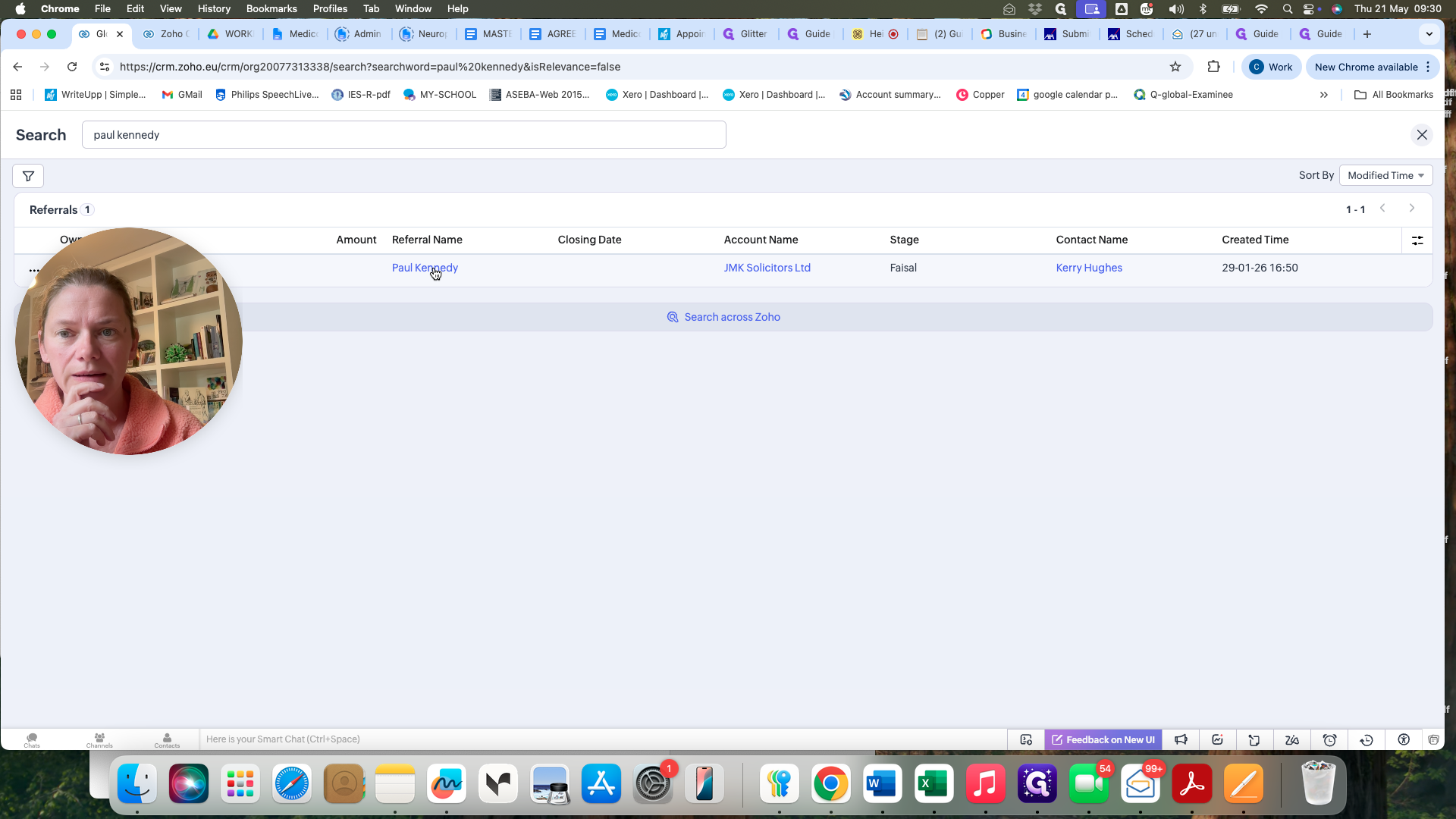Close the search panel with X
Screen dimensions: 1456x819
[1422, 135]
